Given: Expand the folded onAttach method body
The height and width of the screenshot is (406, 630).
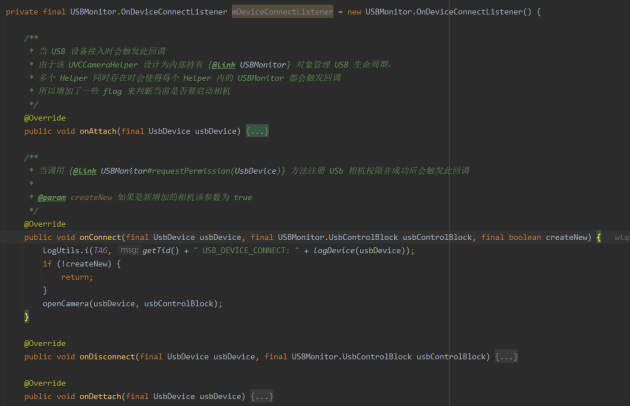Looking at the screenshot, I should 257,131.
